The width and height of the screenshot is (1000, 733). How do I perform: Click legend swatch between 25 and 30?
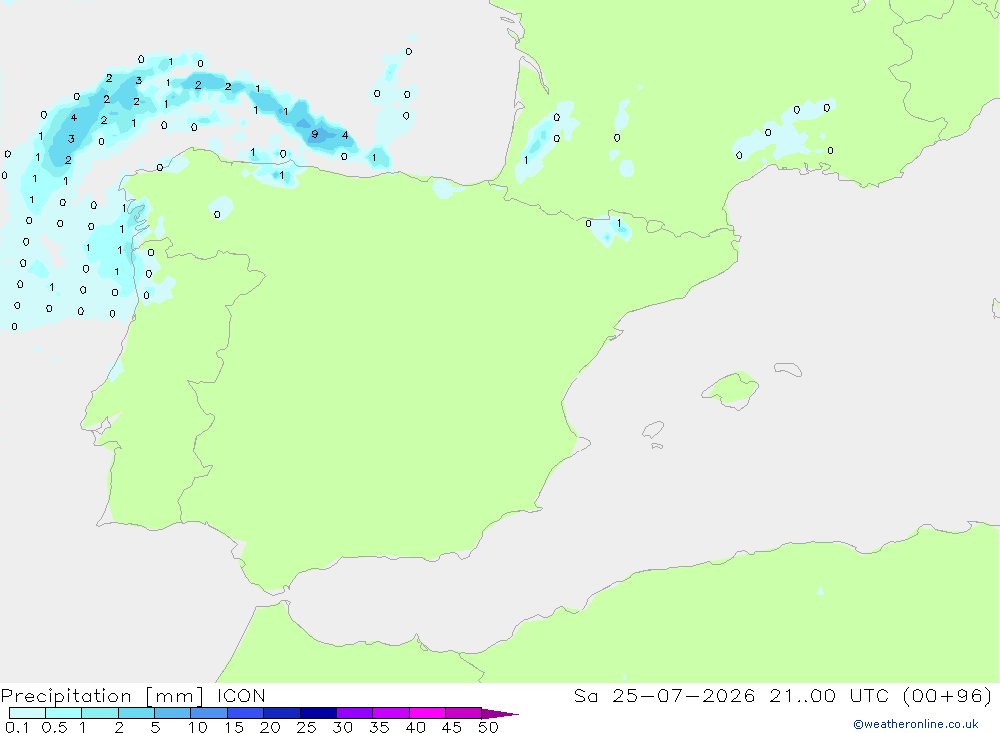tap(318, 713)
